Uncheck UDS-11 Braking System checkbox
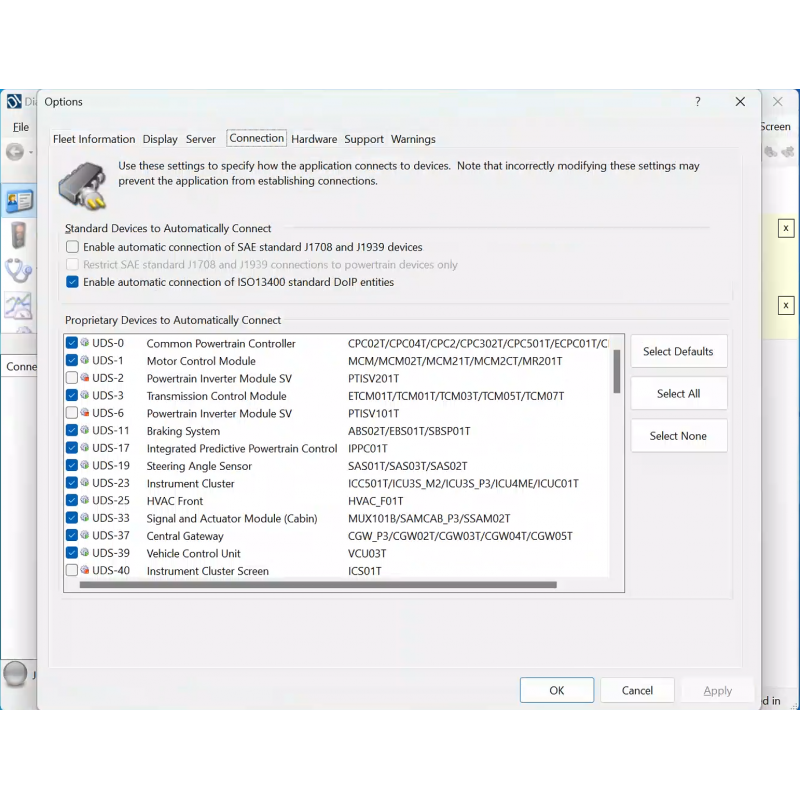Viewport: 800px width, 800px height. [72, 431]
